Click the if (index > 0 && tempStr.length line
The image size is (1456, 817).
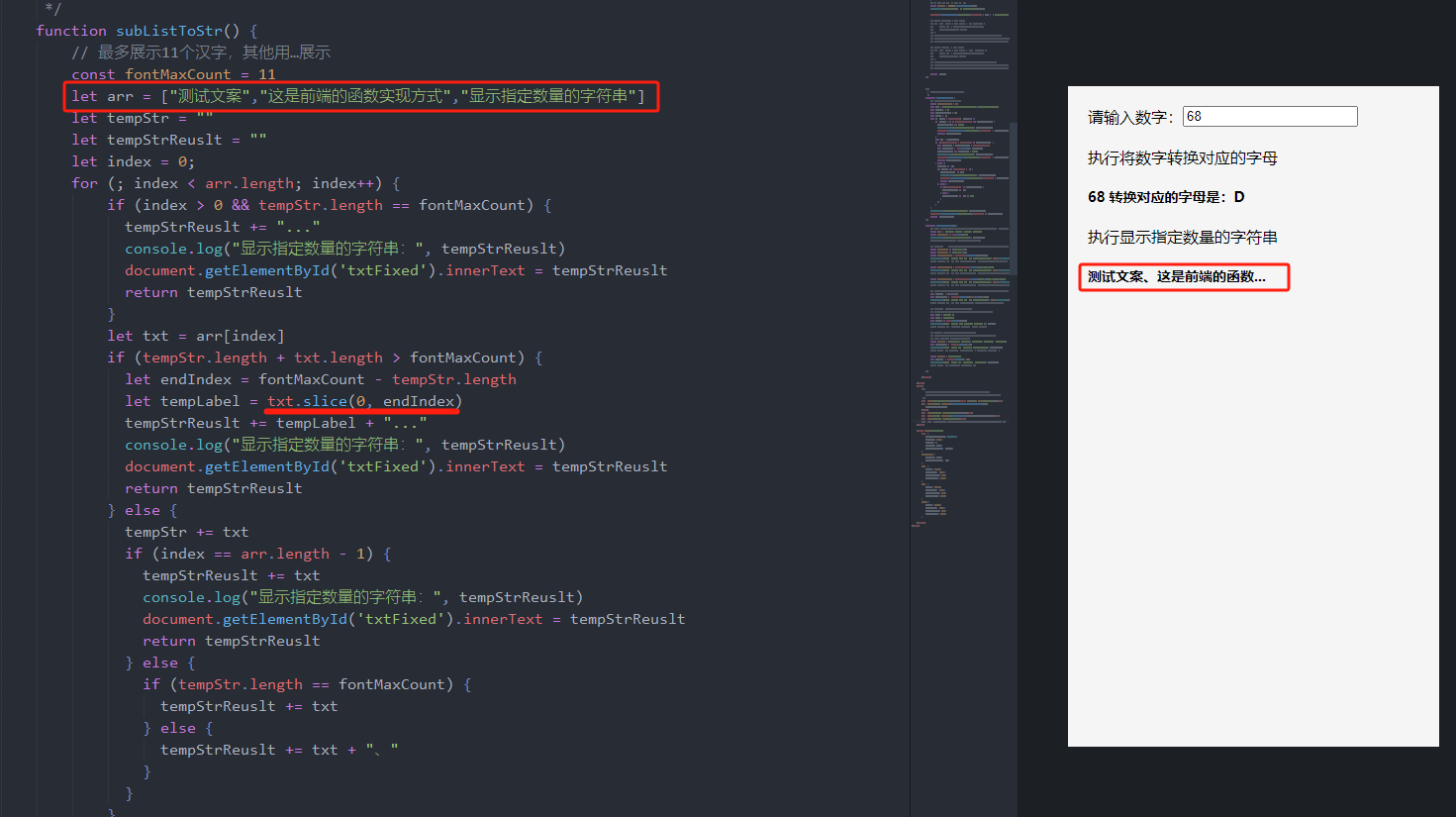[330, 205]
